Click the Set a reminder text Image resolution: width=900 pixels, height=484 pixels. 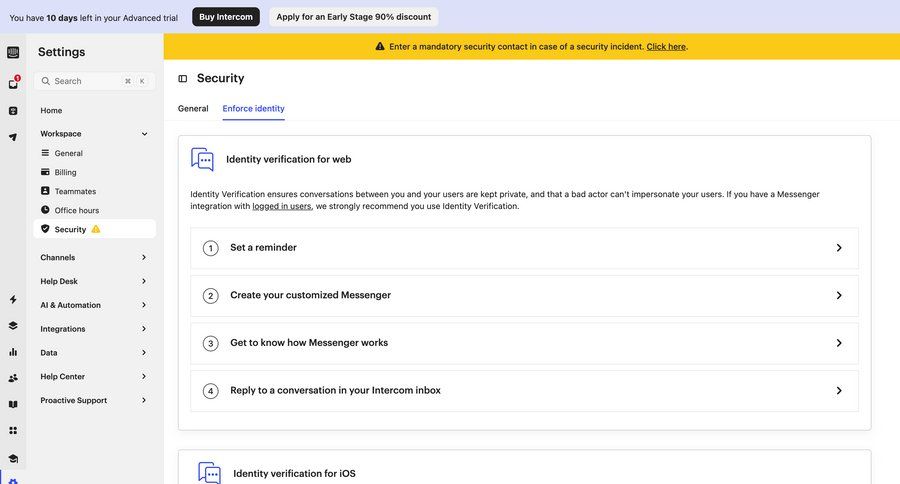[263, 247]
